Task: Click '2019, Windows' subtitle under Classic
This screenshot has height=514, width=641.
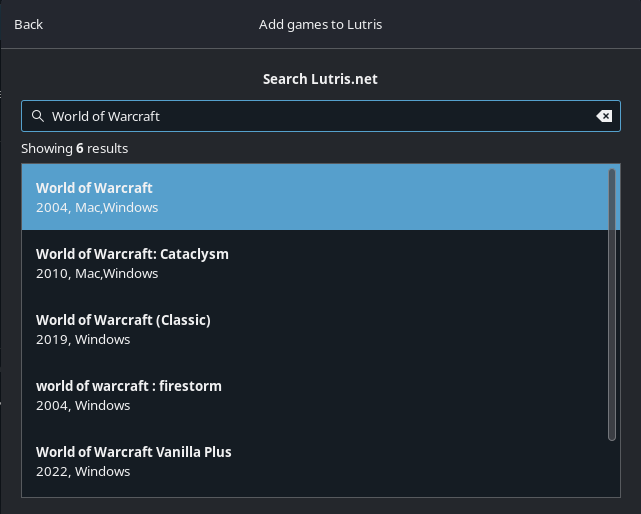Action: pyautogui.click(x=83, y=340)
